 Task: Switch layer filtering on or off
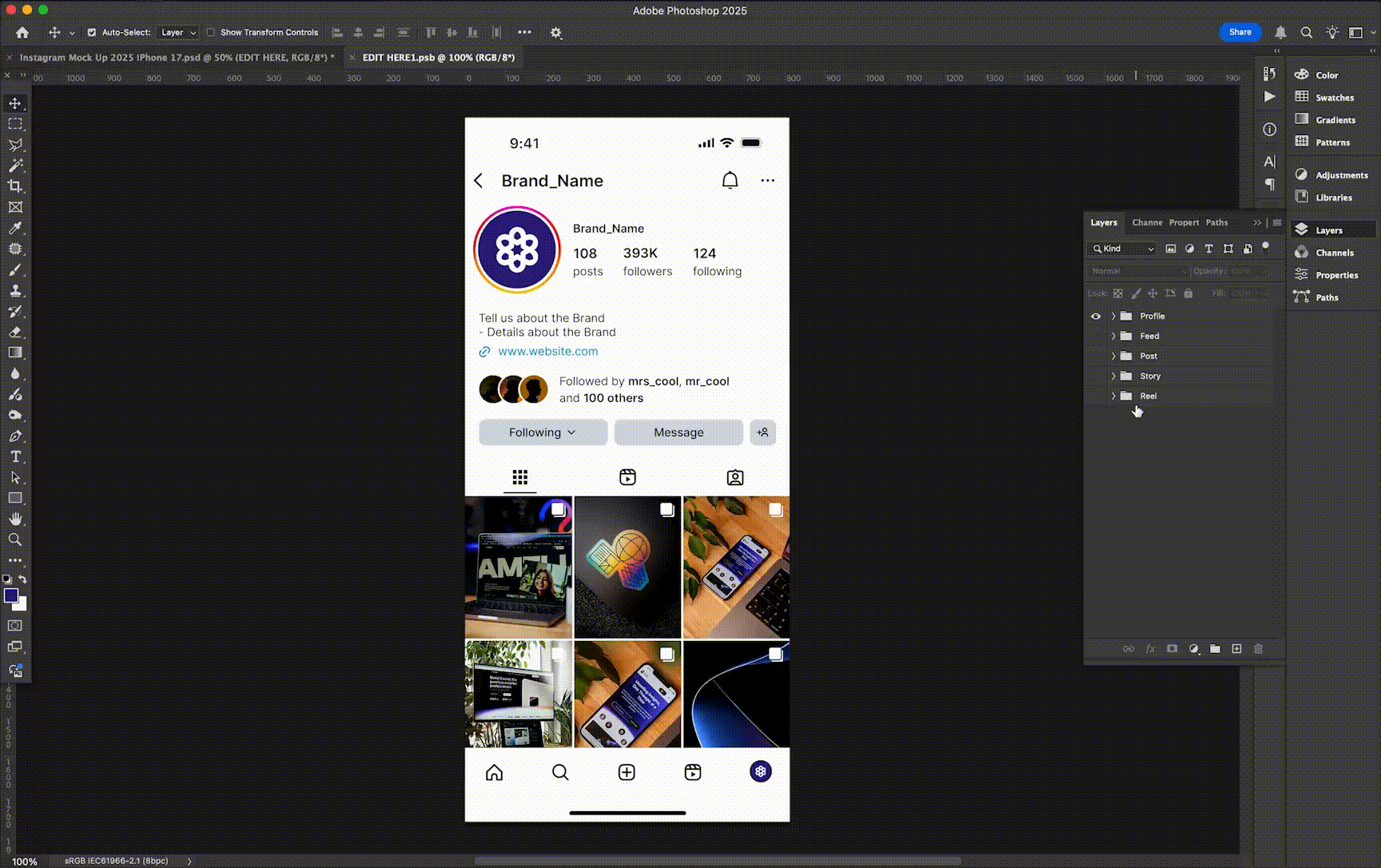(x=1265, y=246)
